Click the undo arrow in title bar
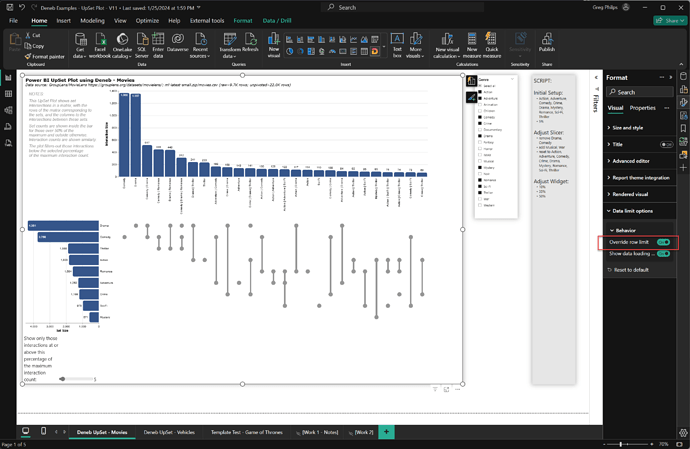This screenshot has width=690, height=449. pyautogui.click(x=22, y=7)
